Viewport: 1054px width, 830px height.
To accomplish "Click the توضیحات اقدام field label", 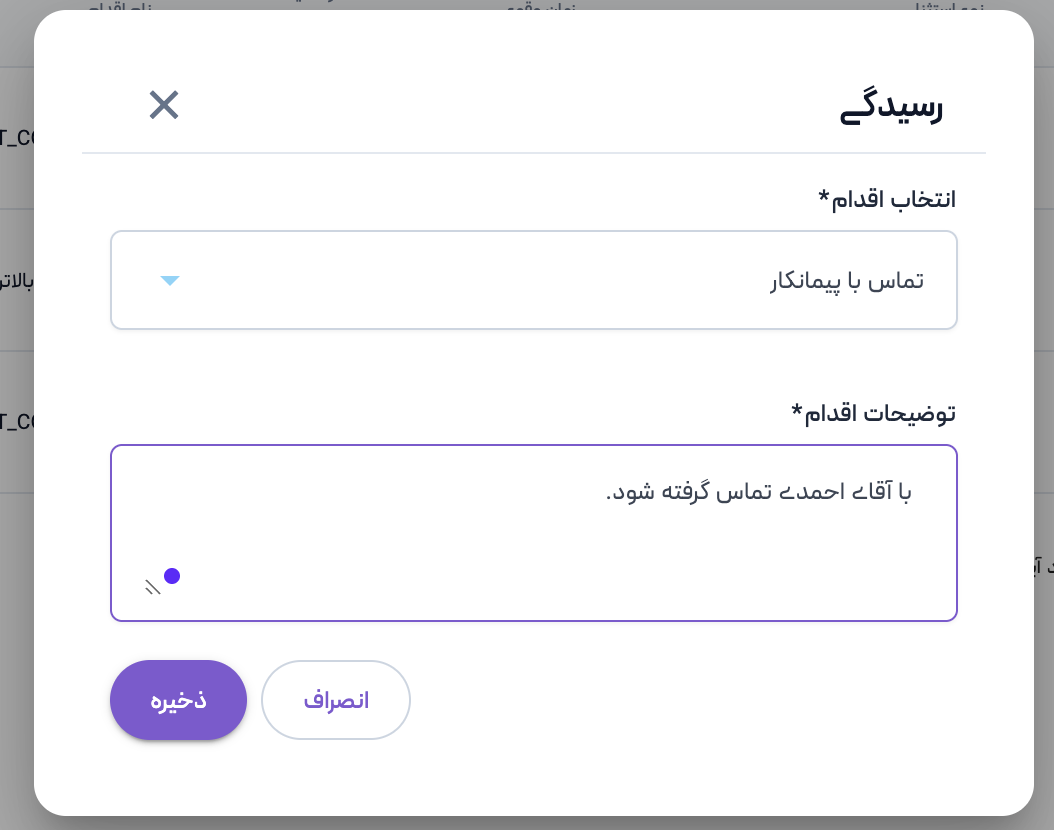I will [880, 412].
